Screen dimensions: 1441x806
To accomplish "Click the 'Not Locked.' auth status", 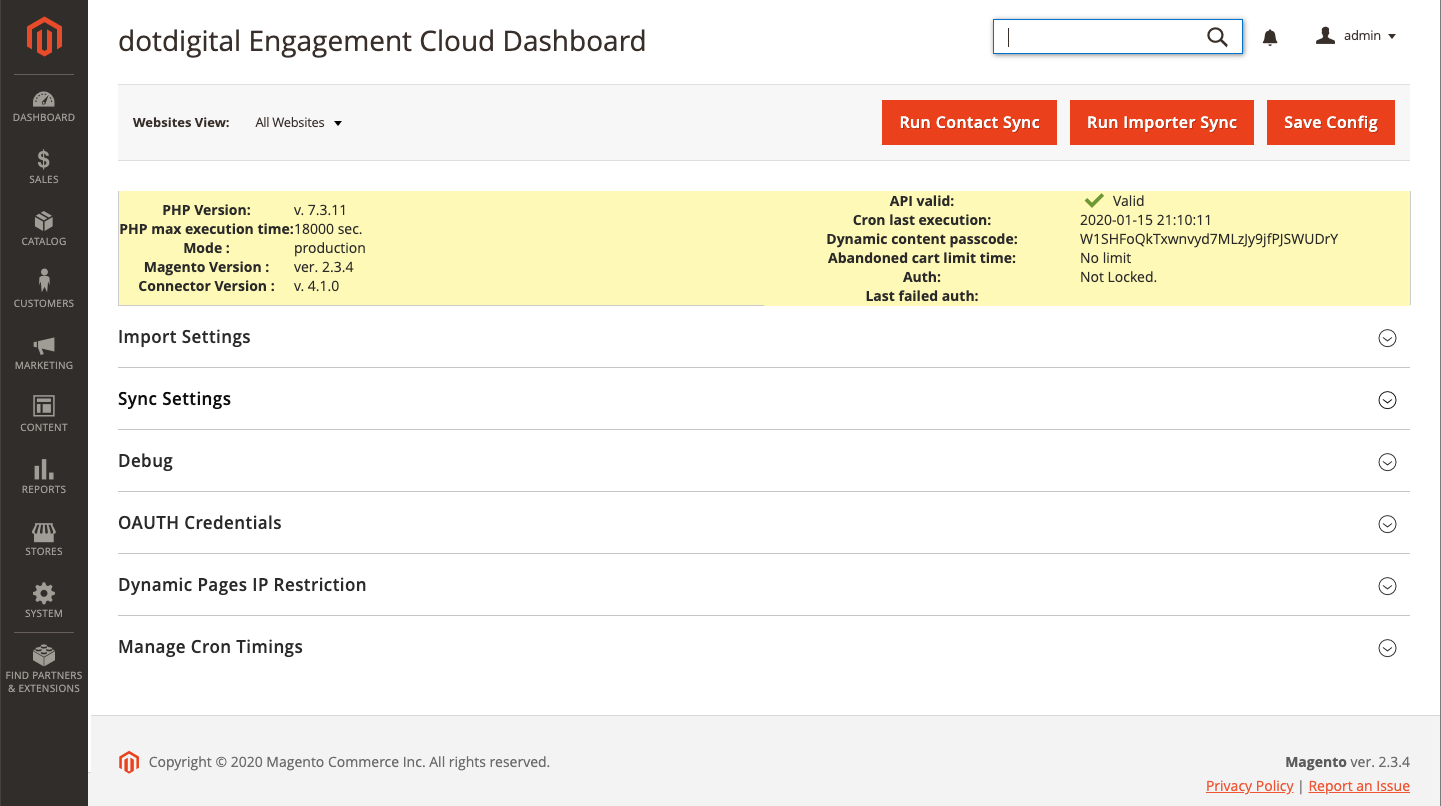I will [x=1118, y=277].
